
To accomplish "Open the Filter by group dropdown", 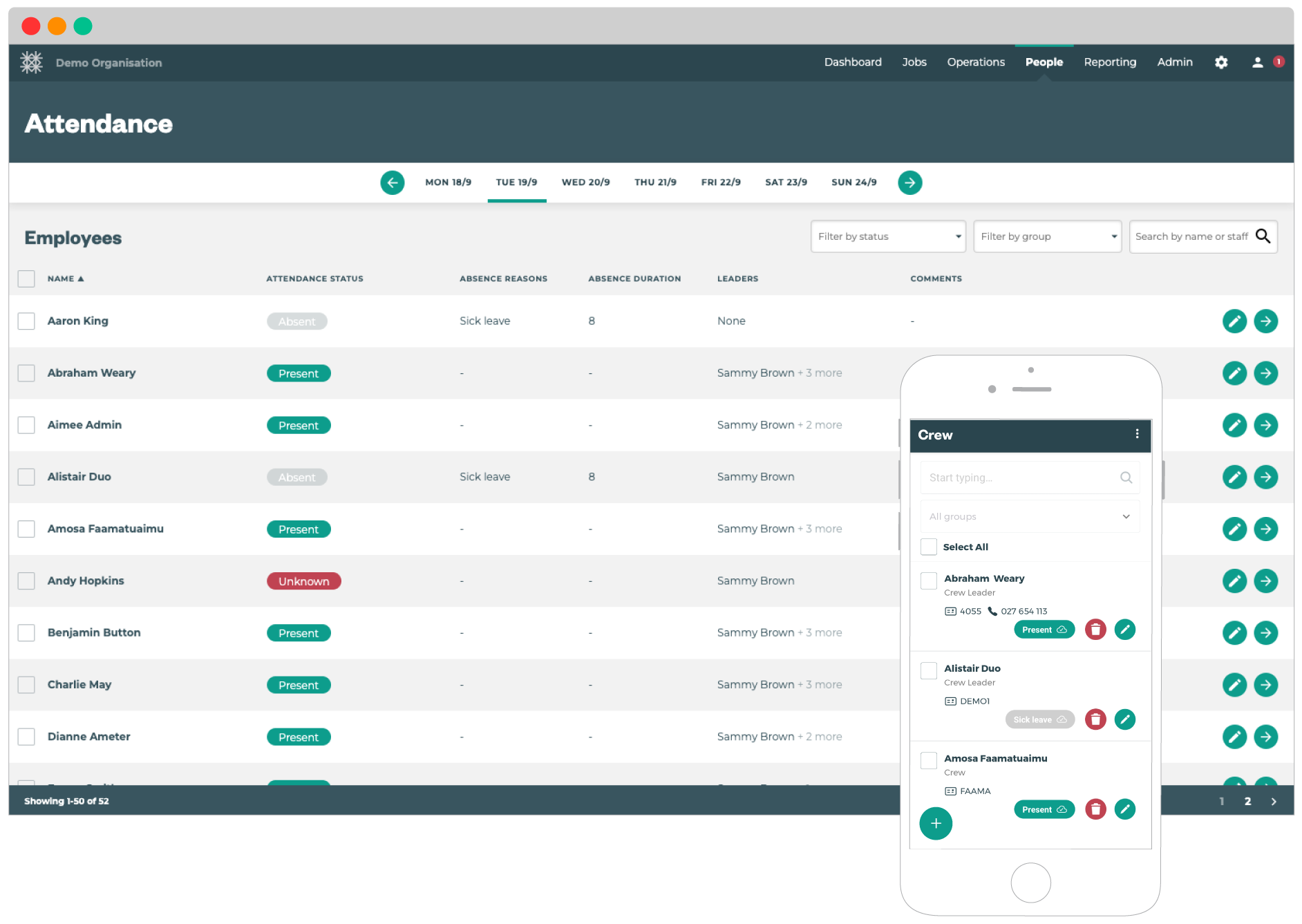I will pyautogui.click(x=1047, y=236).
